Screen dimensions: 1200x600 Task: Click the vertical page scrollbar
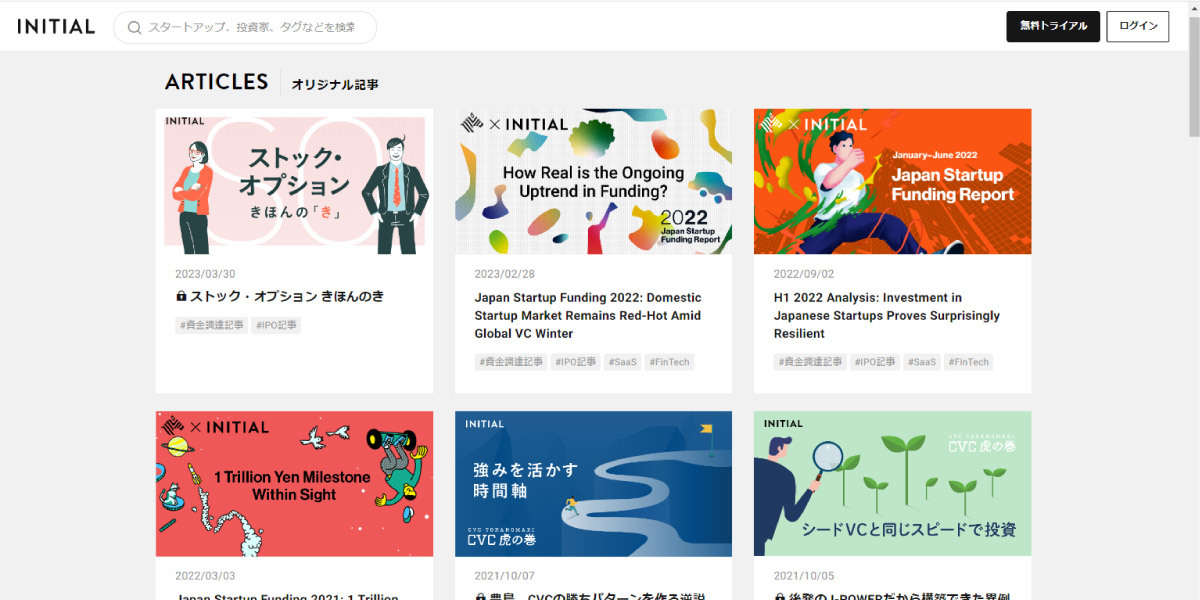1193,300
